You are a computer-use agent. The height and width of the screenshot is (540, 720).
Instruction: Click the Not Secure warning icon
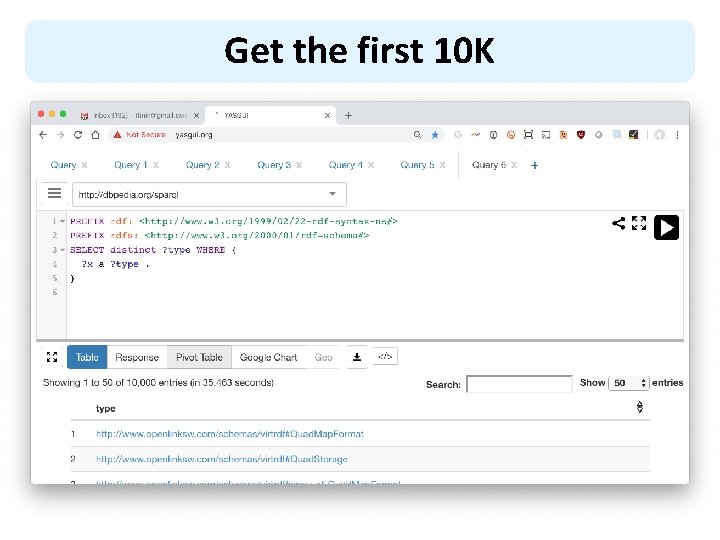point(118,135)
